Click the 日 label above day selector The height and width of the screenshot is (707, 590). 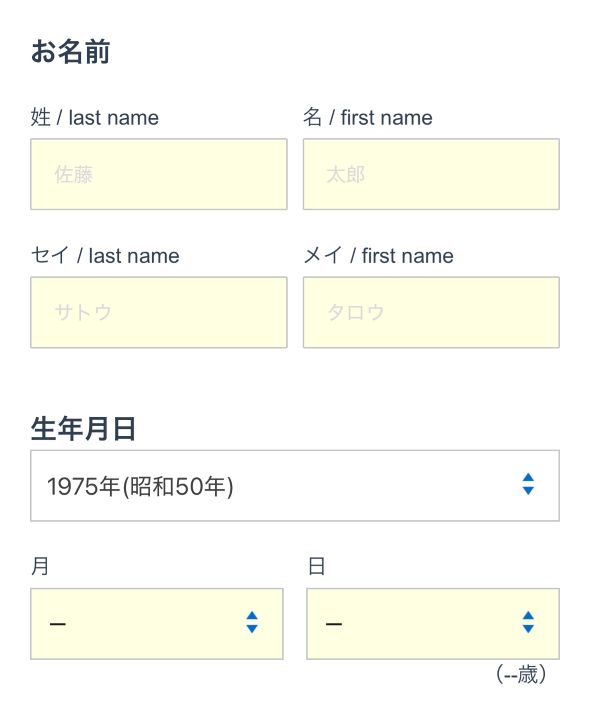(x=316, y=566)
